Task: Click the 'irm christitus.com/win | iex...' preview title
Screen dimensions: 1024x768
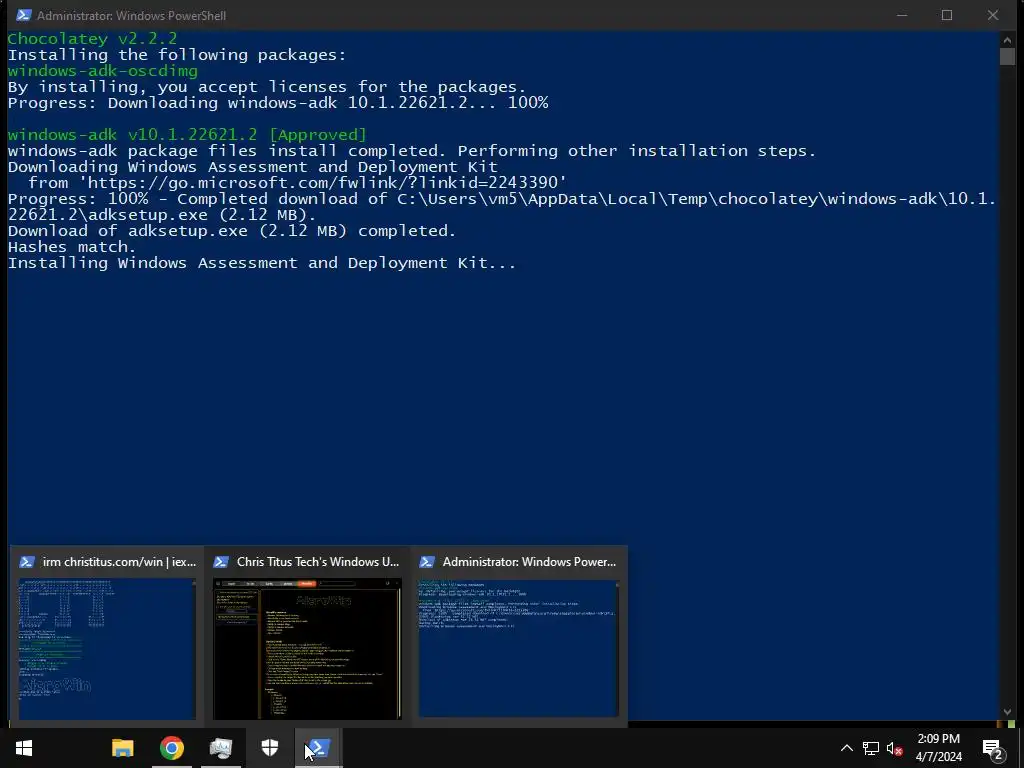Action: pos(119,562)
